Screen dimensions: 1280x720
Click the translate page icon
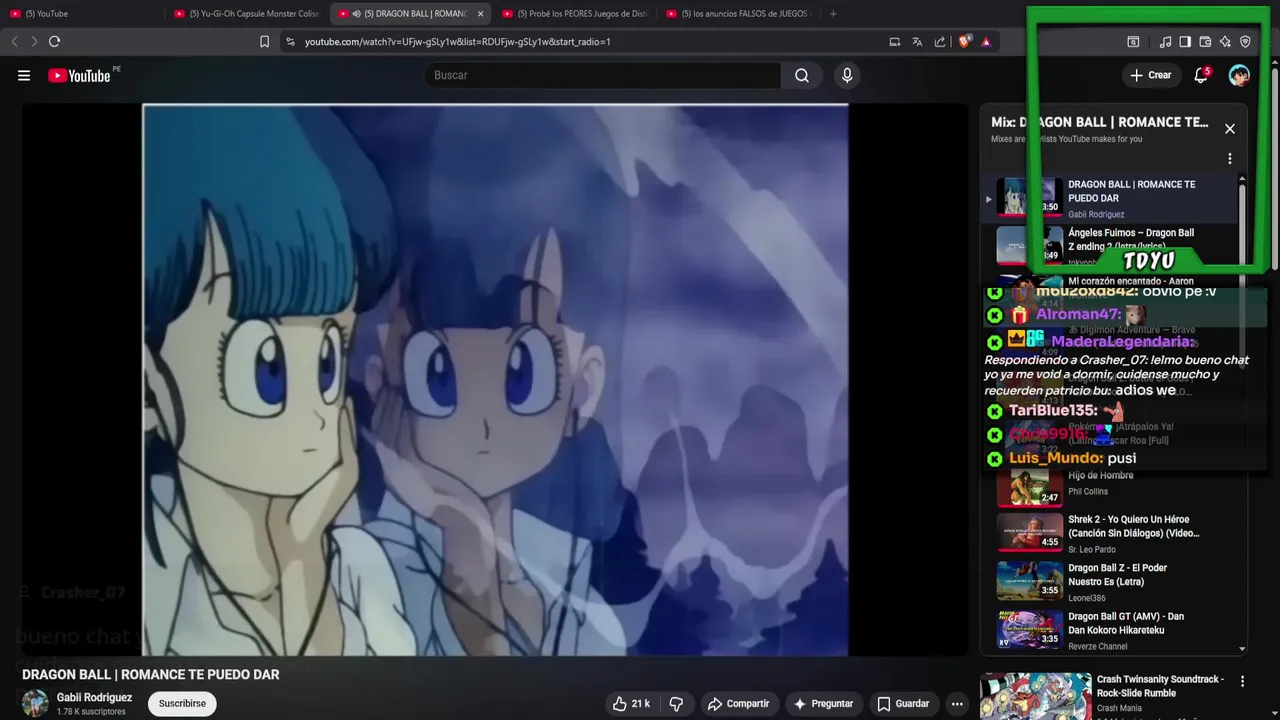tap(917, 41)
